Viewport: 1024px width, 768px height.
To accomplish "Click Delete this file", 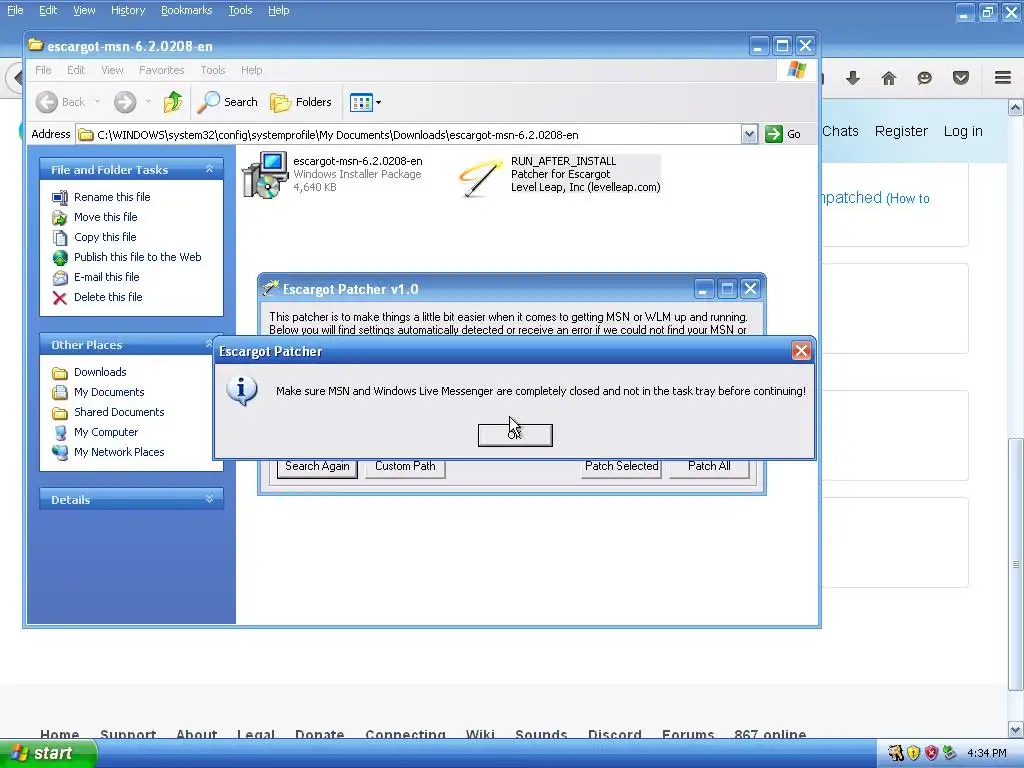I will [x=108, y=297].
